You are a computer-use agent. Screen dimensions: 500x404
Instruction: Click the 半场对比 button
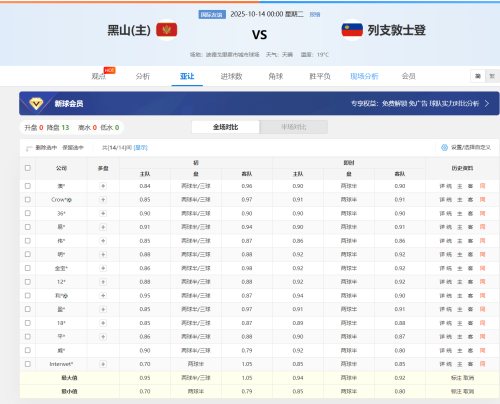(x=294, y=127)
